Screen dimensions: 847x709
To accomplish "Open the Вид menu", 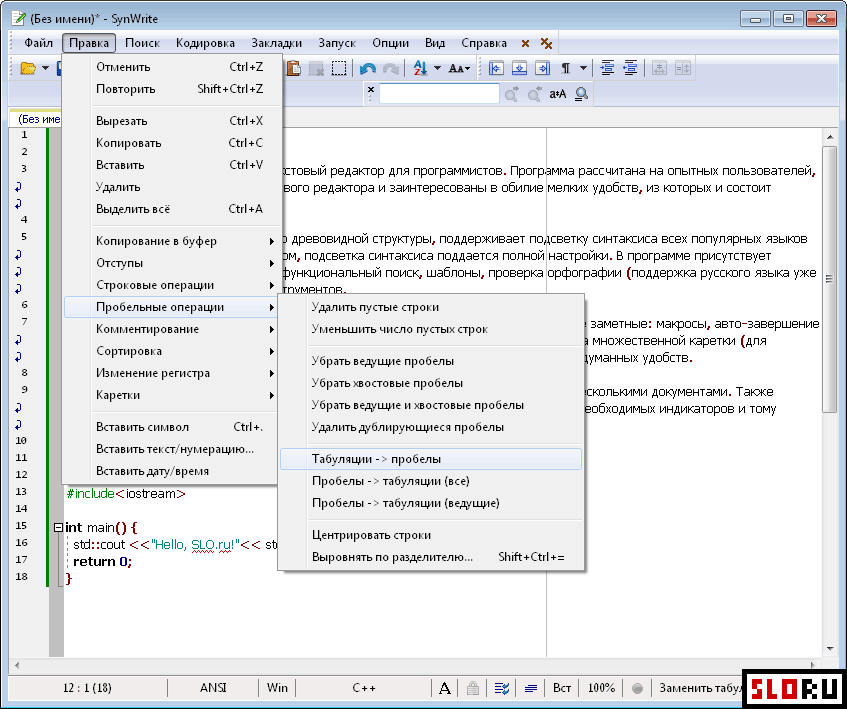I will pyautogui.click(x=435, y=43).
